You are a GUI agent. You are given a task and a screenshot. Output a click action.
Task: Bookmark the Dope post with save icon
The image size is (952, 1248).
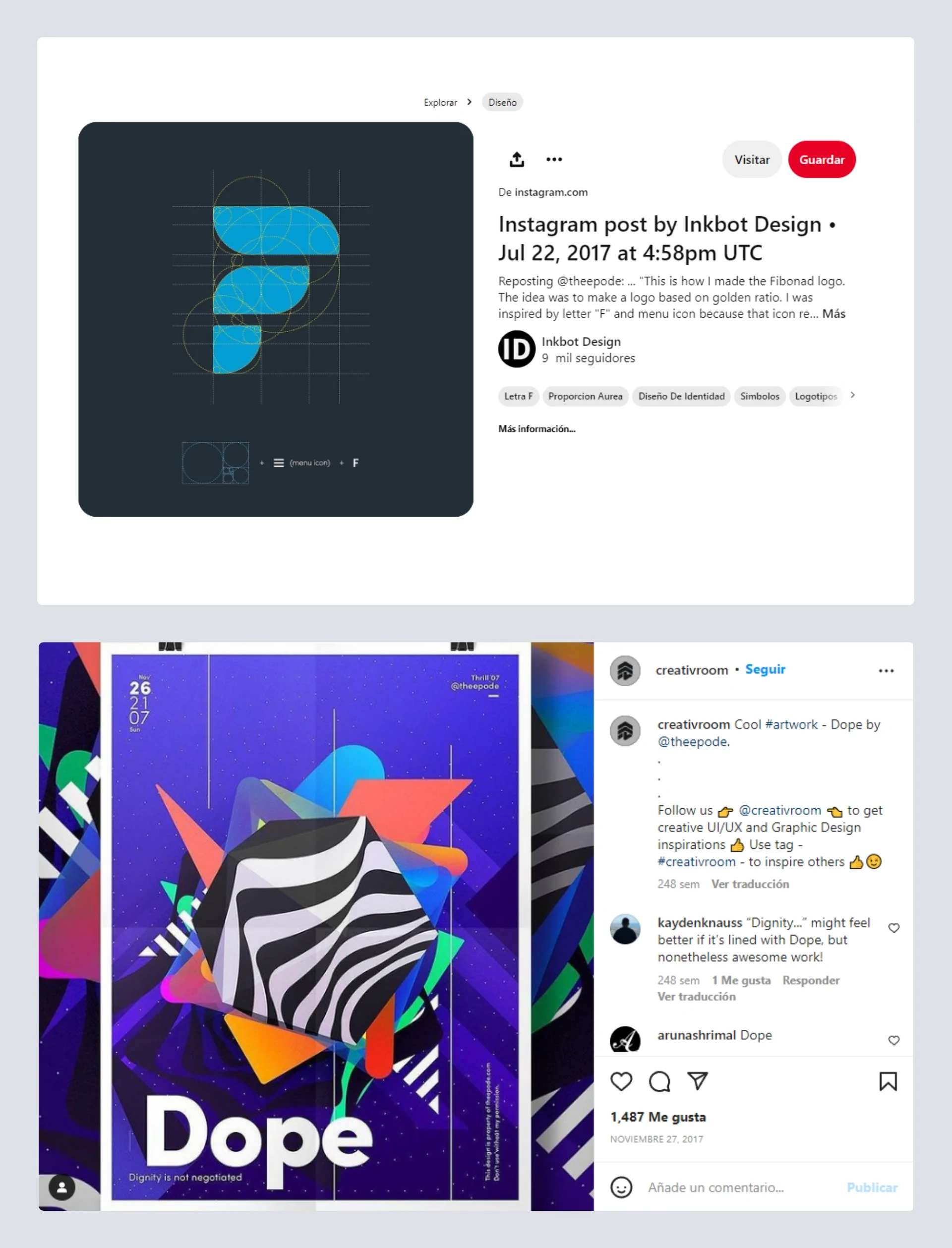[x=888, y=1081]
